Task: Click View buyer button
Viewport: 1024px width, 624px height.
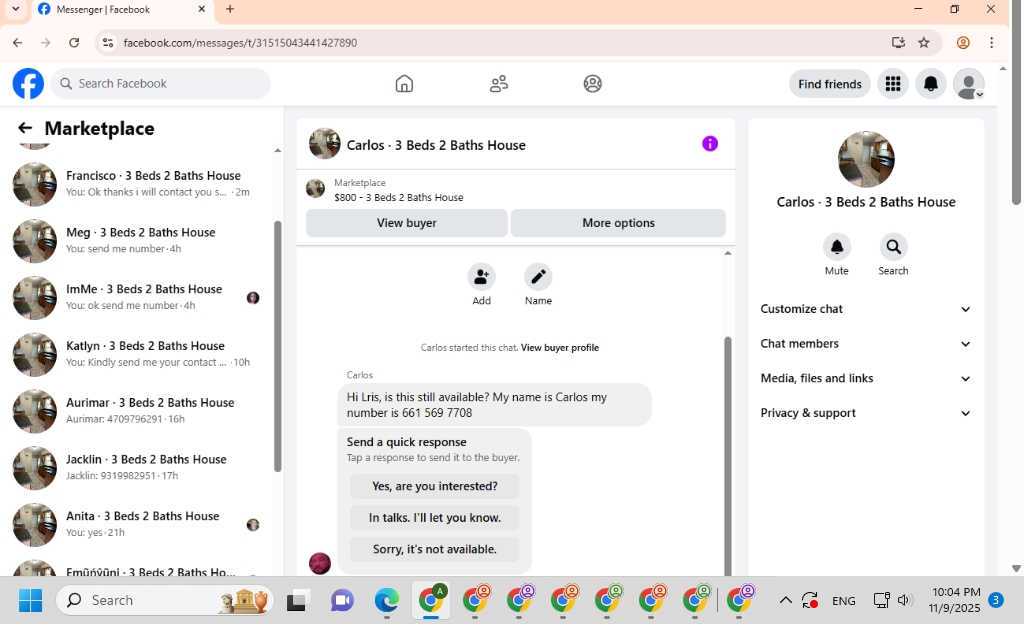Action: click(x=406, y=223)
